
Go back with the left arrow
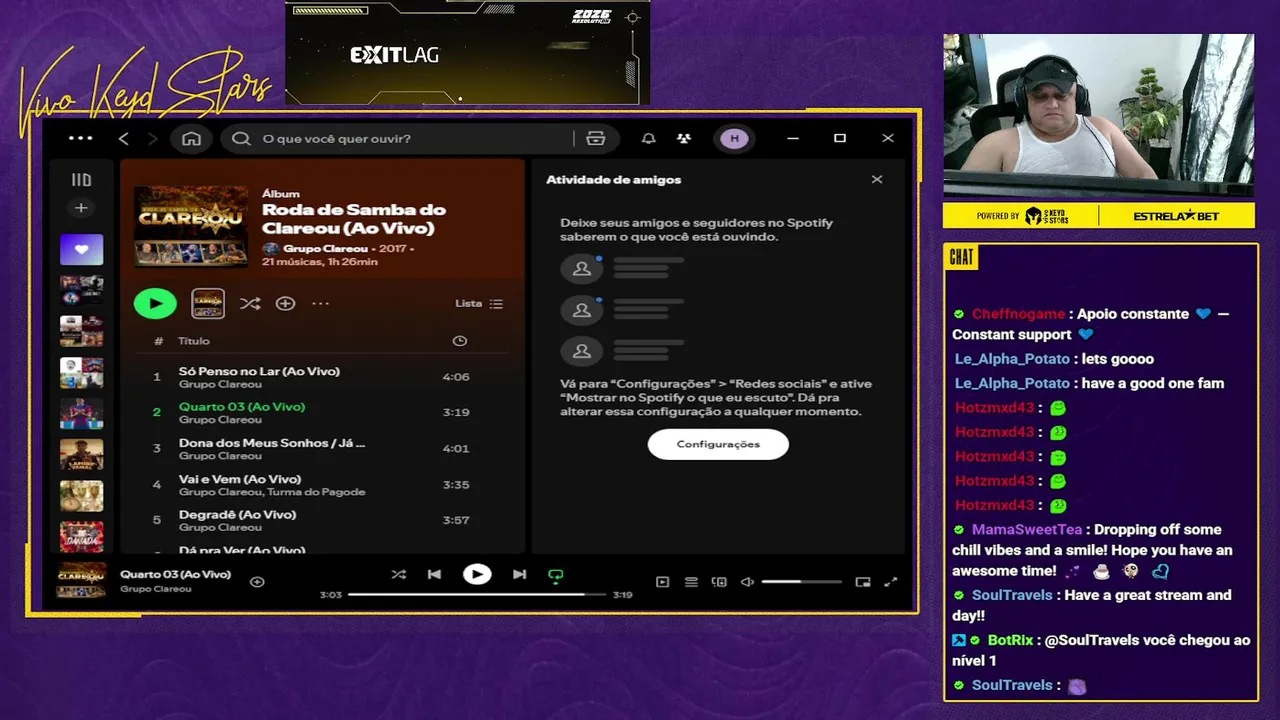(x=124, y=139)
